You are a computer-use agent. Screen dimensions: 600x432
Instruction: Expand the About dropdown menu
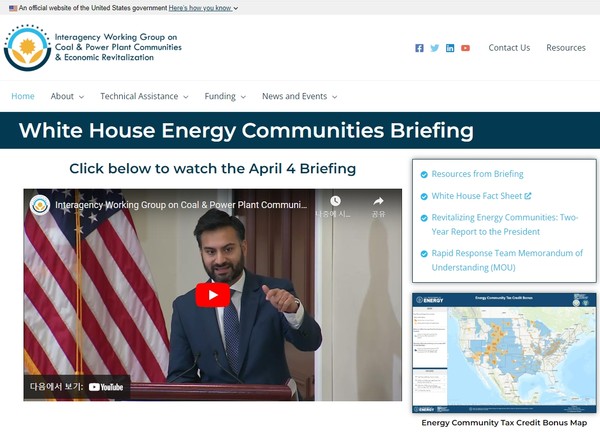pos(67,97)
